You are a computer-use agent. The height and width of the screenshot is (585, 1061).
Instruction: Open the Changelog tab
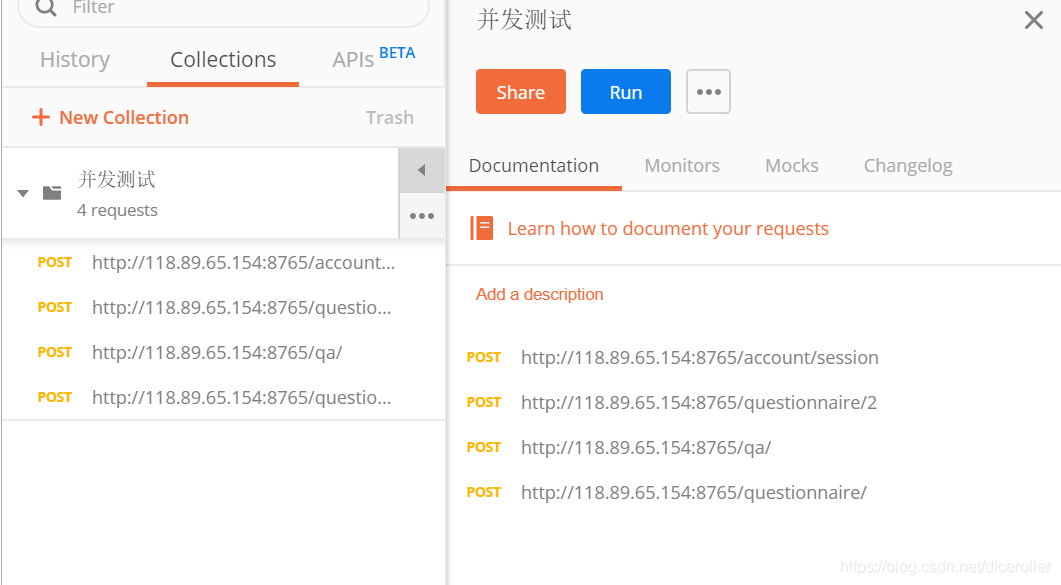pos(908,166)
